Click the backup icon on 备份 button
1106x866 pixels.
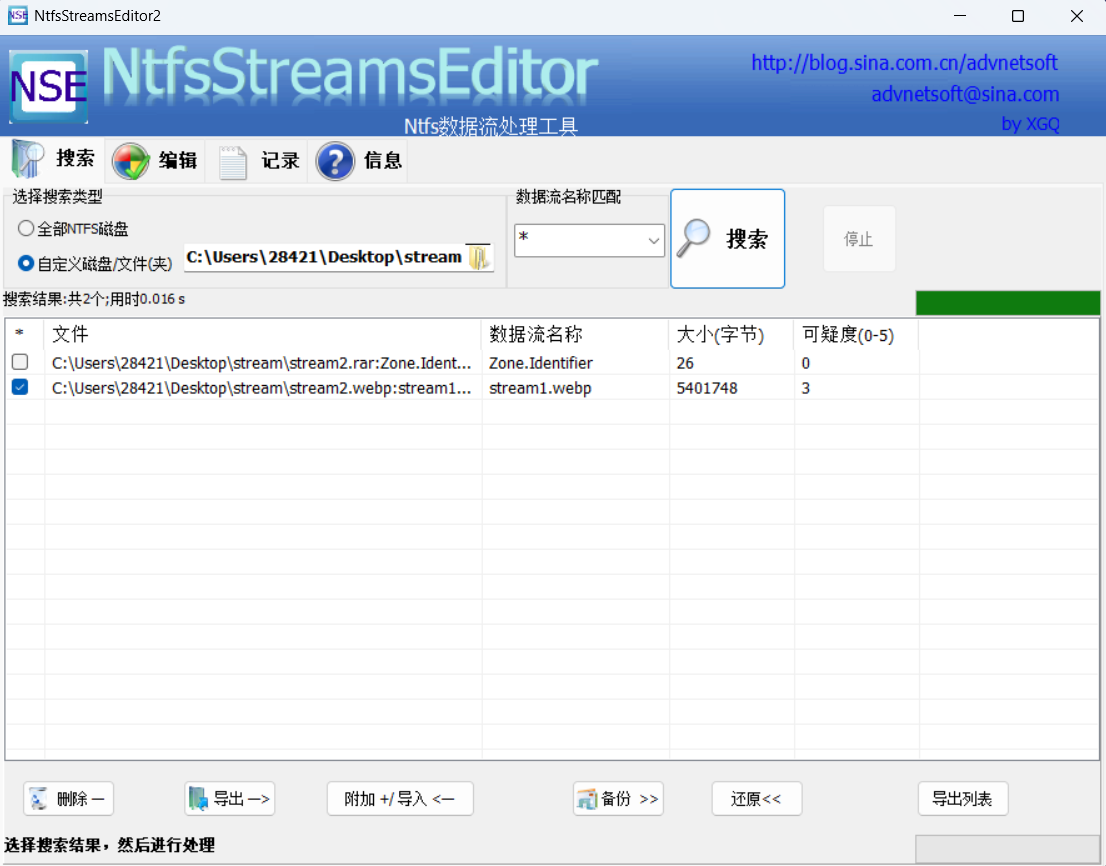click(x=587, y=799)
